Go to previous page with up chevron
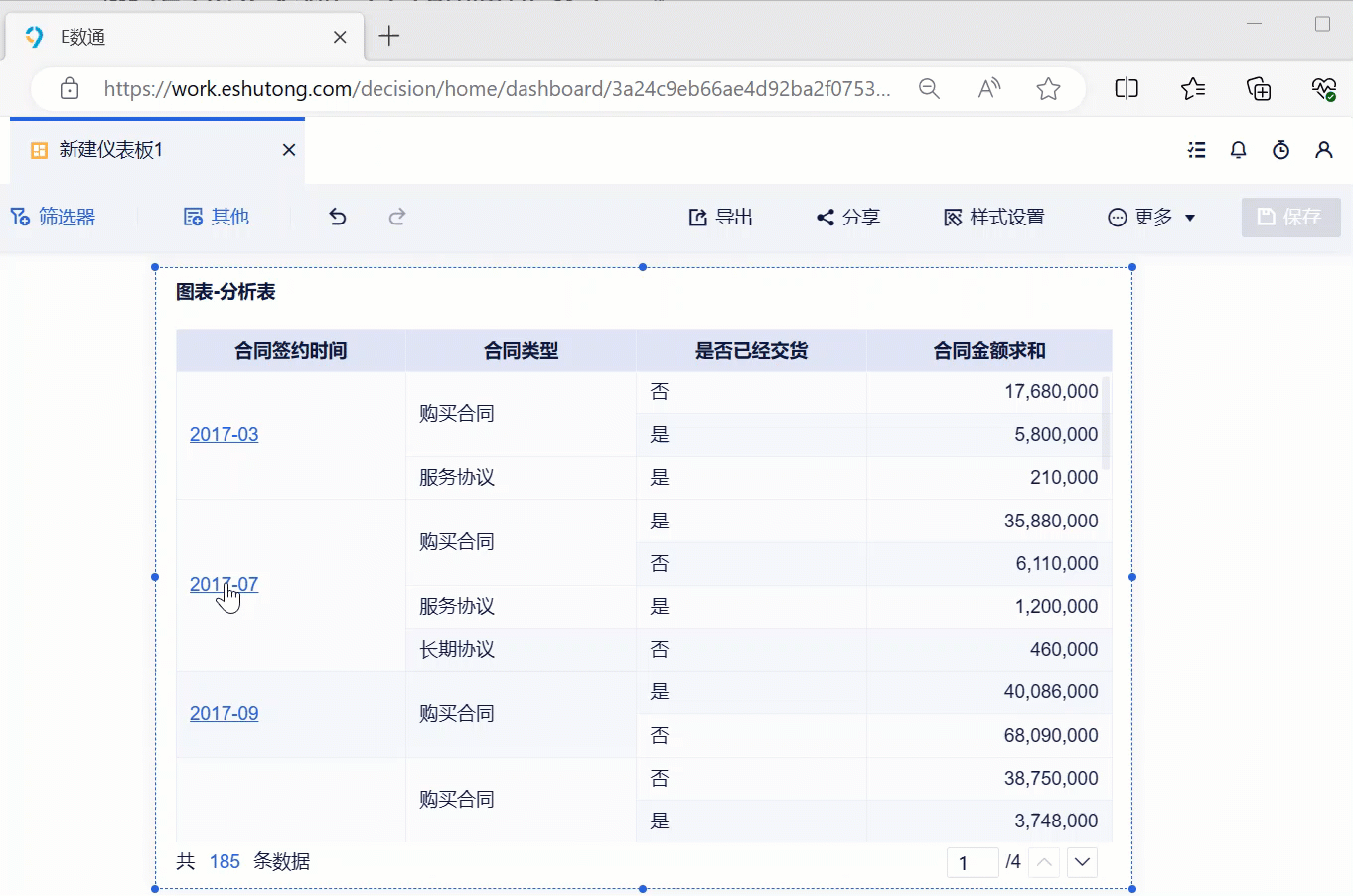This screenshot has height=896, width=1353. tap(1044, 862)
